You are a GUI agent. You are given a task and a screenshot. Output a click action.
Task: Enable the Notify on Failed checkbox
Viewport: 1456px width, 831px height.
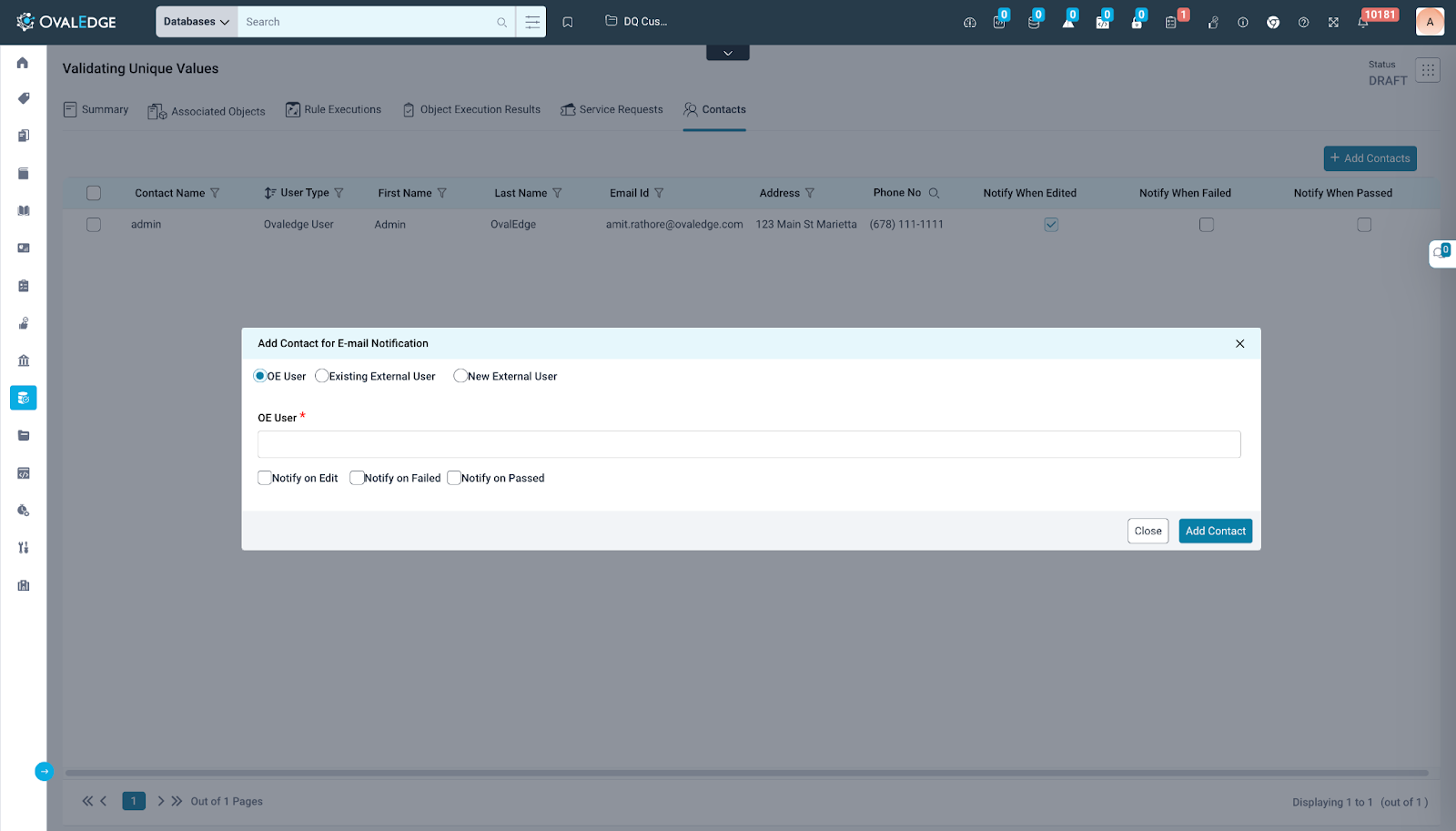click(x=357, y=478)
